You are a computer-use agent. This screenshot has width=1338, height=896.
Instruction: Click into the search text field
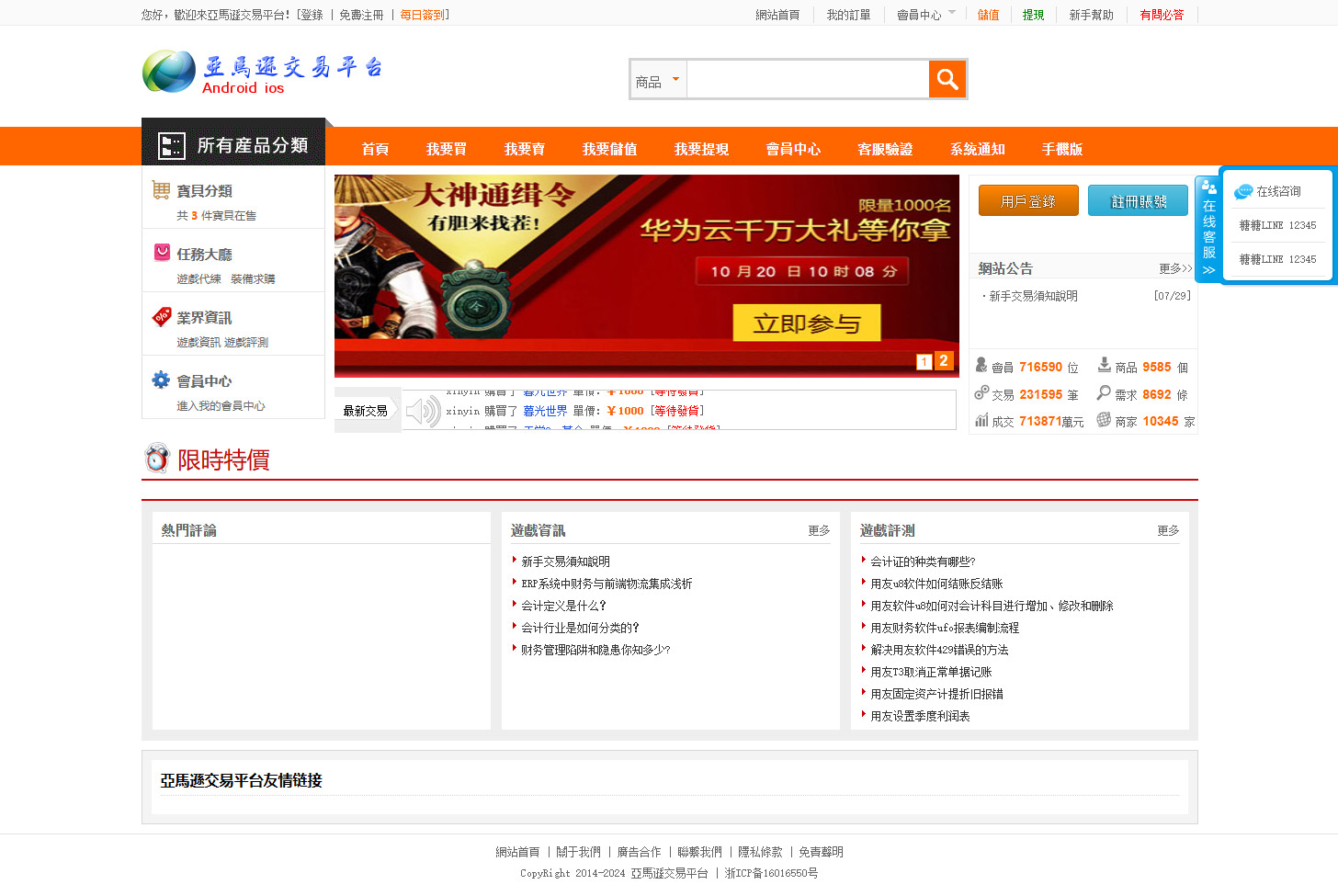tap(807, 81)
